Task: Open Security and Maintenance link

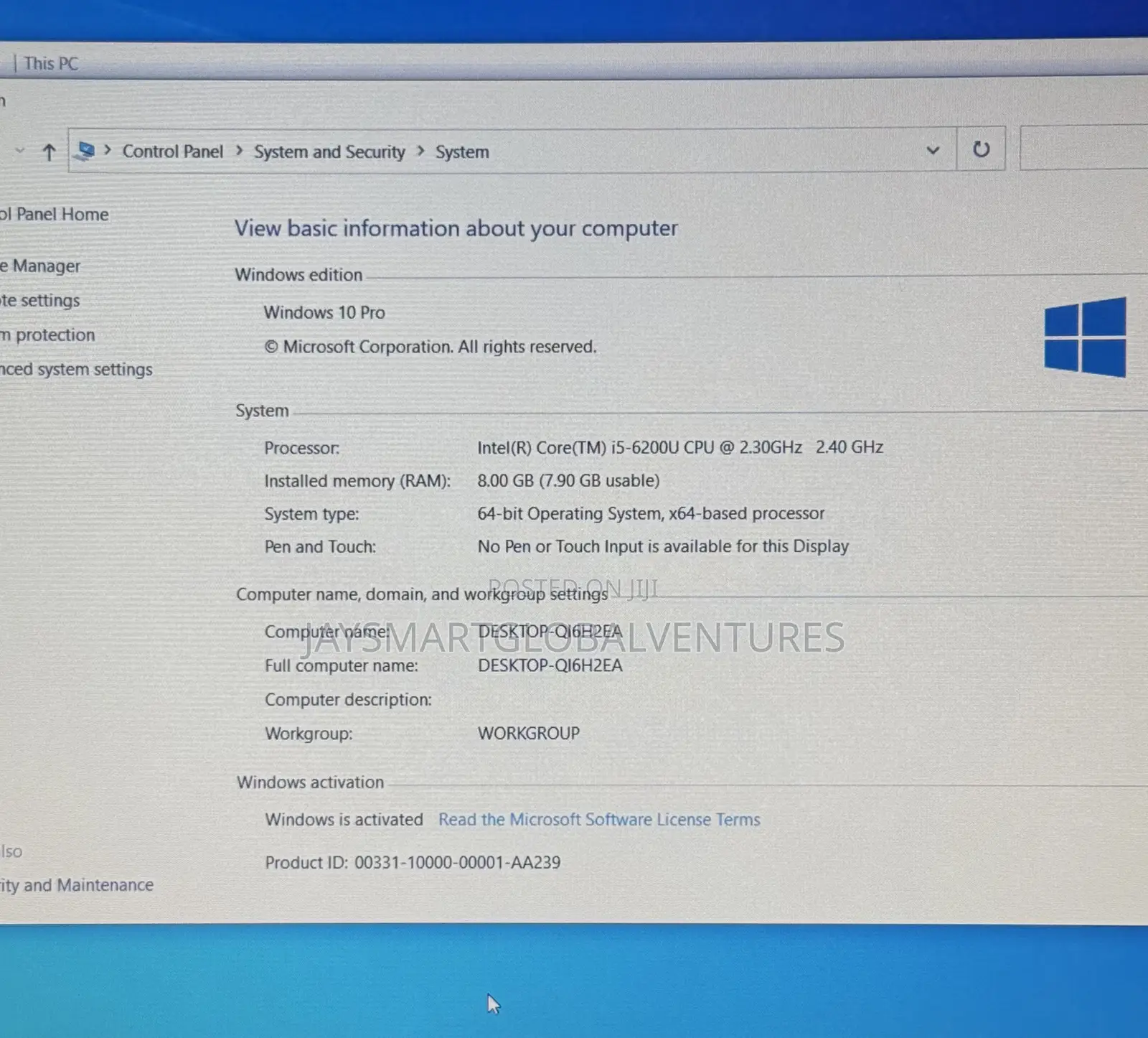Action: click(x=77, y=885)
